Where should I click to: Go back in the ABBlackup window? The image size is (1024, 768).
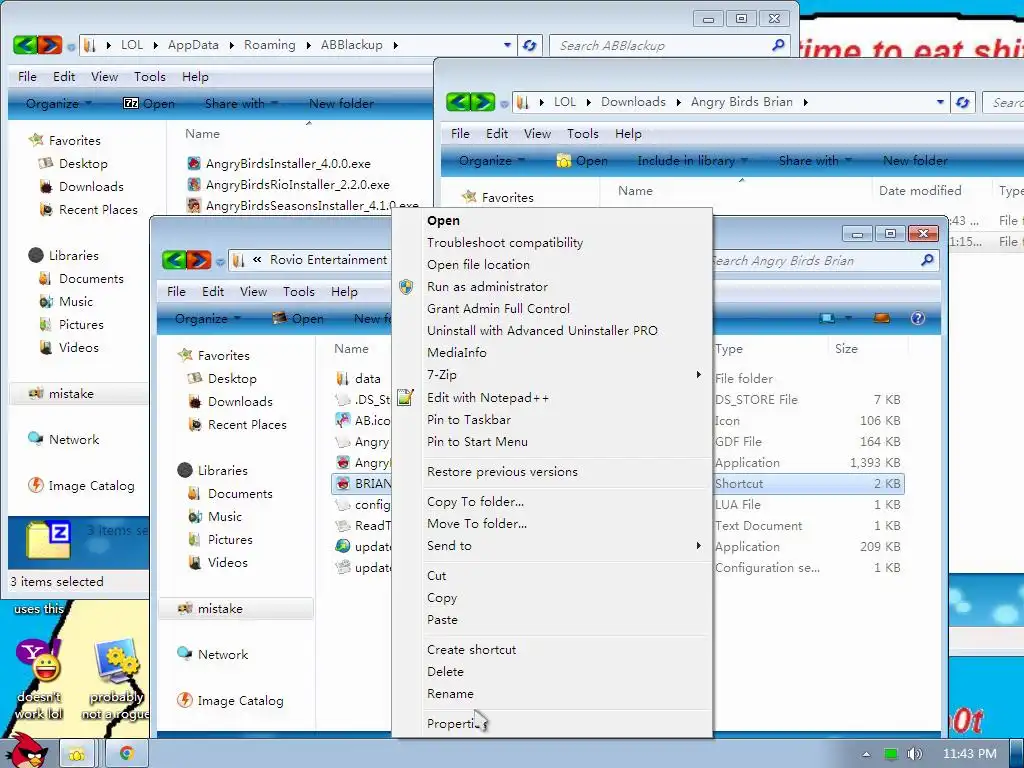pos(25,45)
